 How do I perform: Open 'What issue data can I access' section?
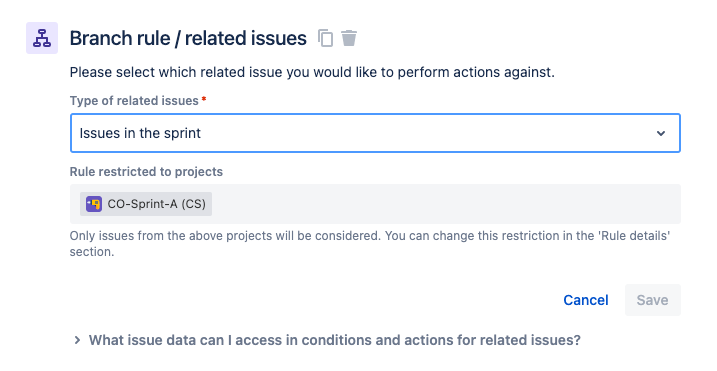tap(334, 340)
